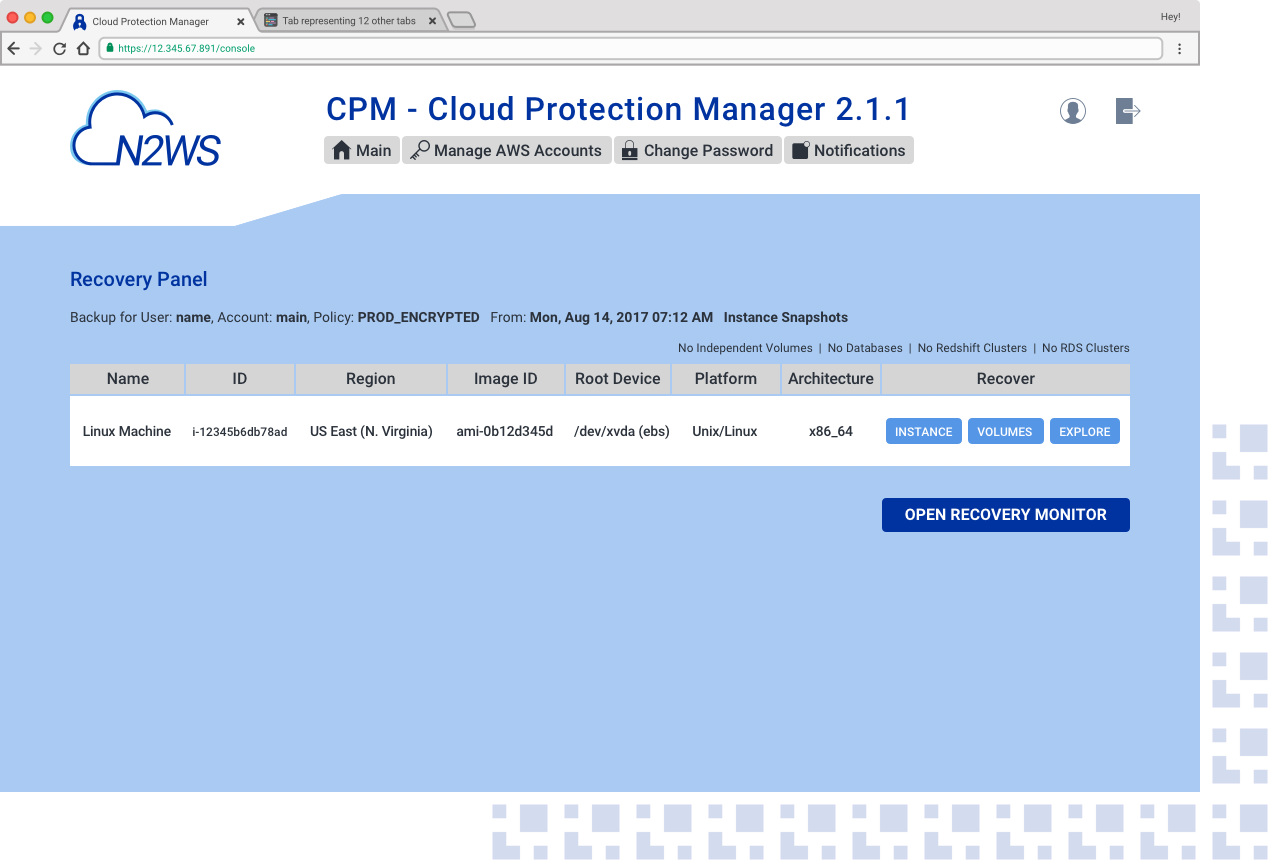The height and width of the screenshot is (868, 1276).
Task: Open a new browser tab
Action: [461, 20]
